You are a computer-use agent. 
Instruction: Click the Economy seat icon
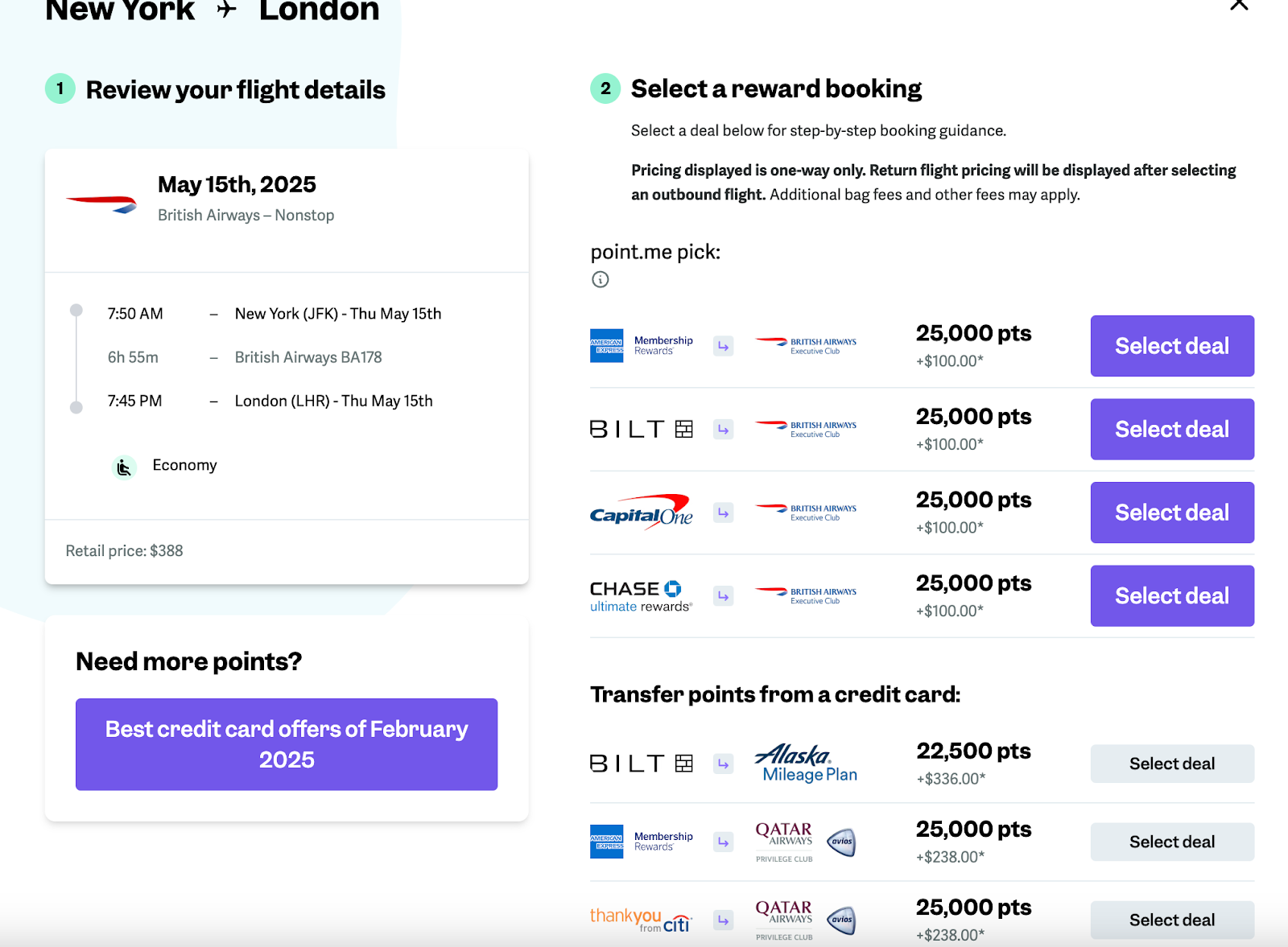pos(123,467)
